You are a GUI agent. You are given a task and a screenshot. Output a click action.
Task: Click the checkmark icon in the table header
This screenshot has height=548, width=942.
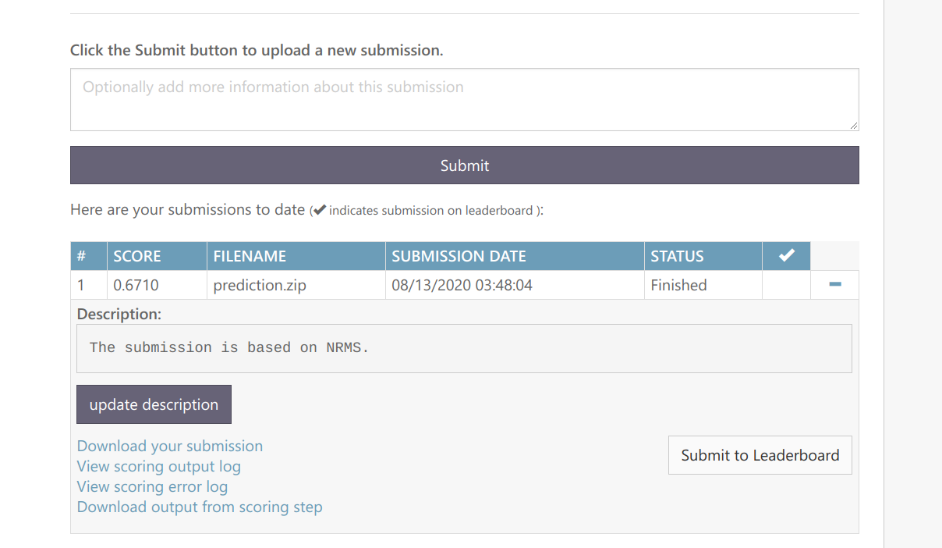(x=787, y=256)
